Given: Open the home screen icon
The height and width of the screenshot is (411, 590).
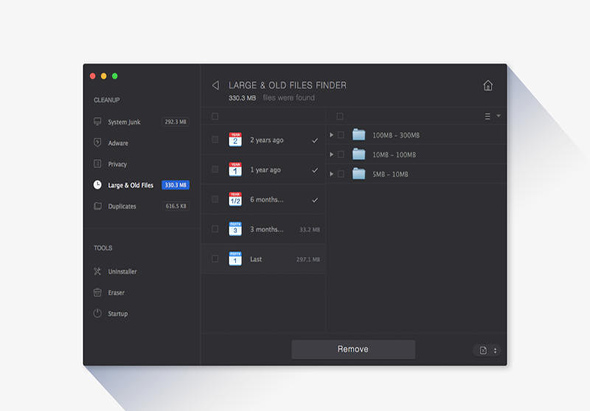Looking at the screenshot, I should 488,85.
